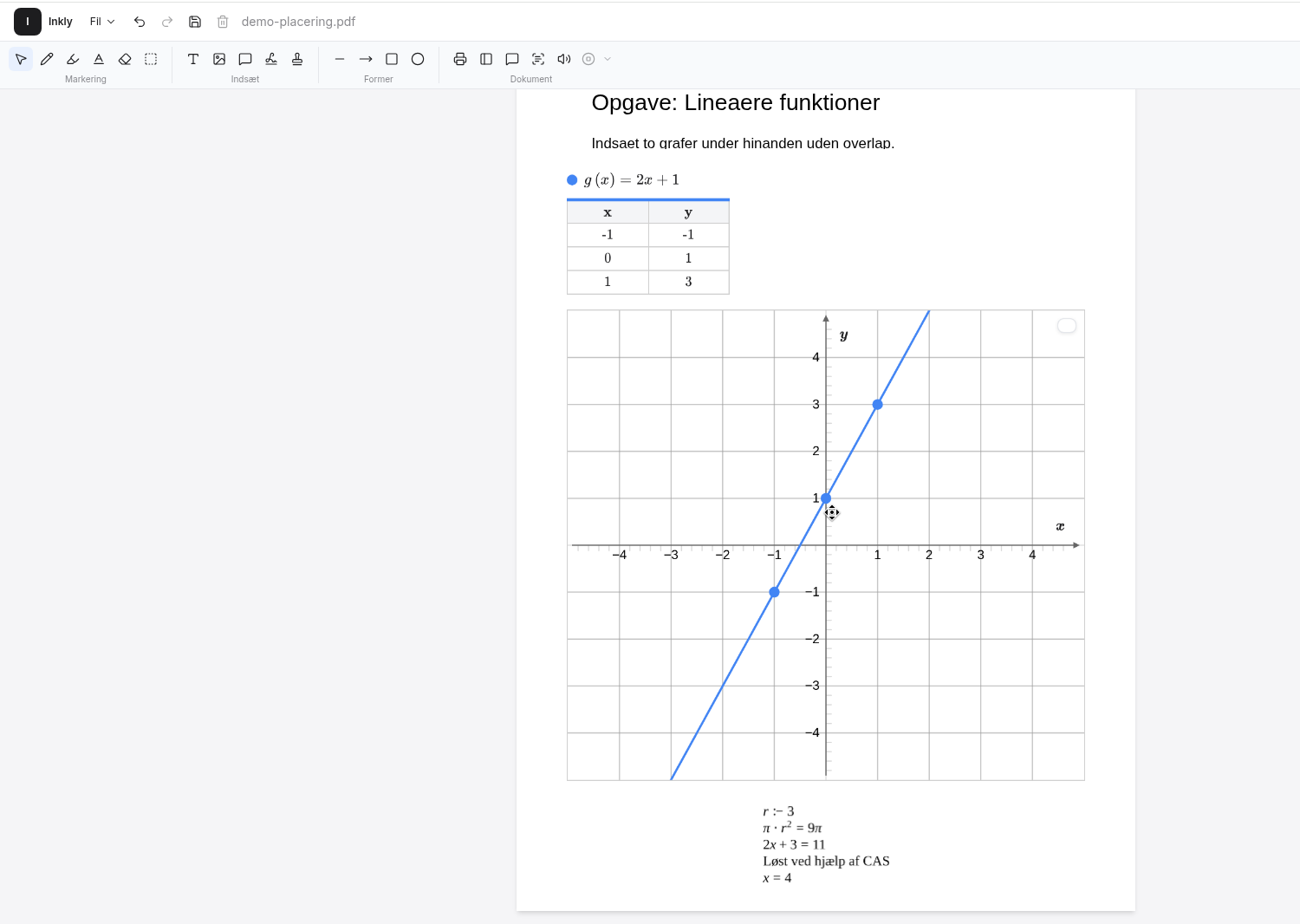This screenshot has height=924, width=1300.
Task: Click the trash can delete icon
Action: click(223, 22)
